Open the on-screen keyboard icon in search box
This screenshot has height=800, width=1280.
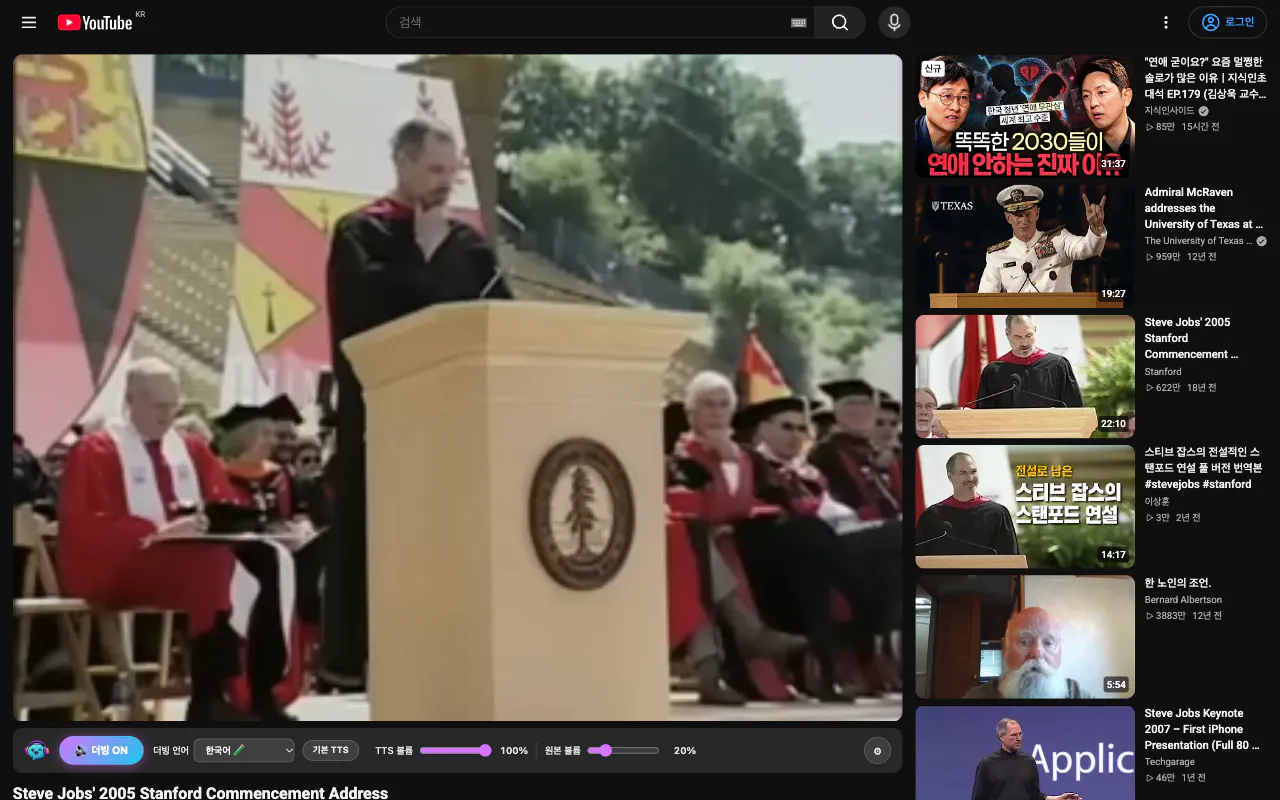tap(798, 22)
